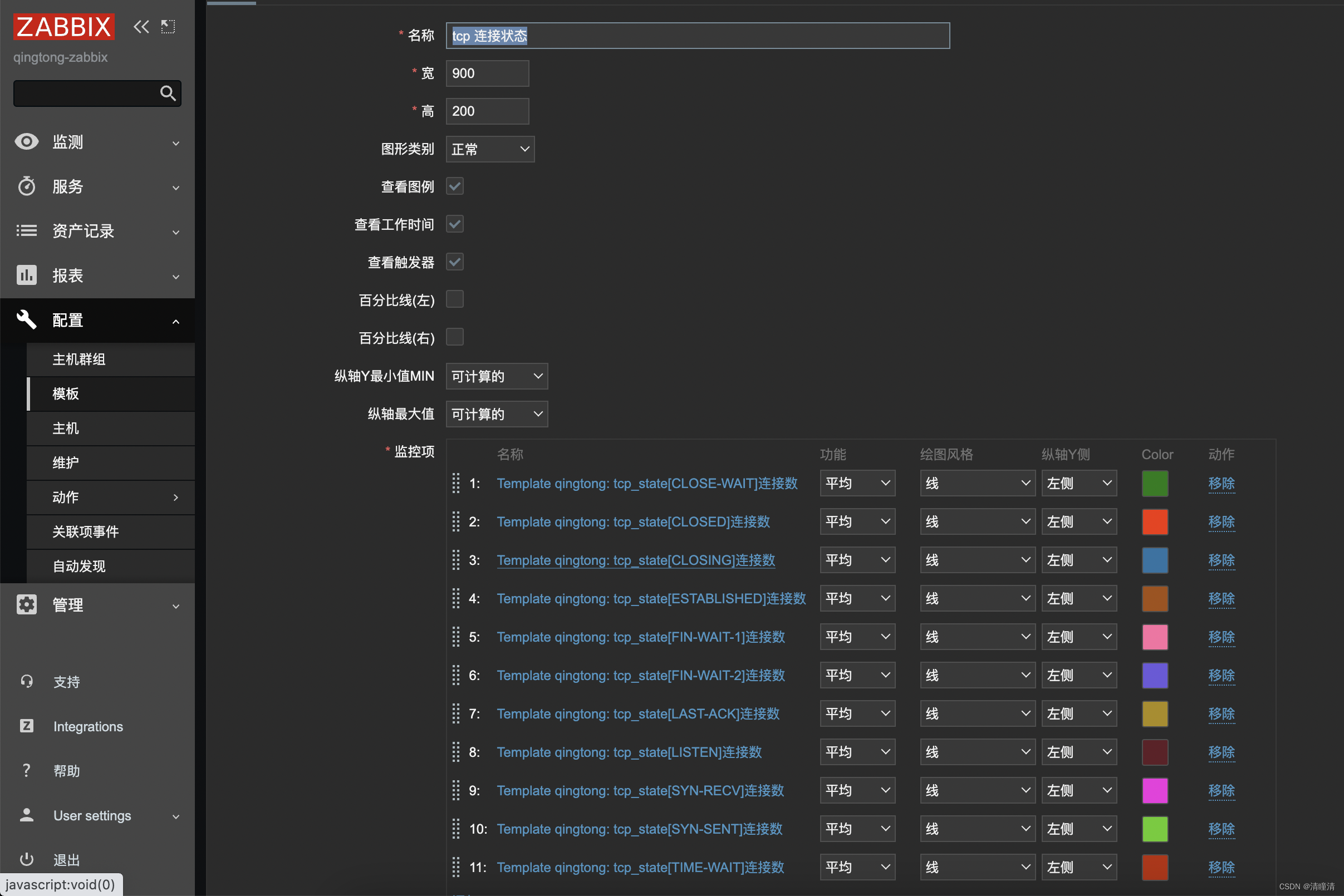This screenshot has width=1344, height=896.
Task: Open the 图形类别 dropdown showing 正常
Action: click(x=490, y=149)
